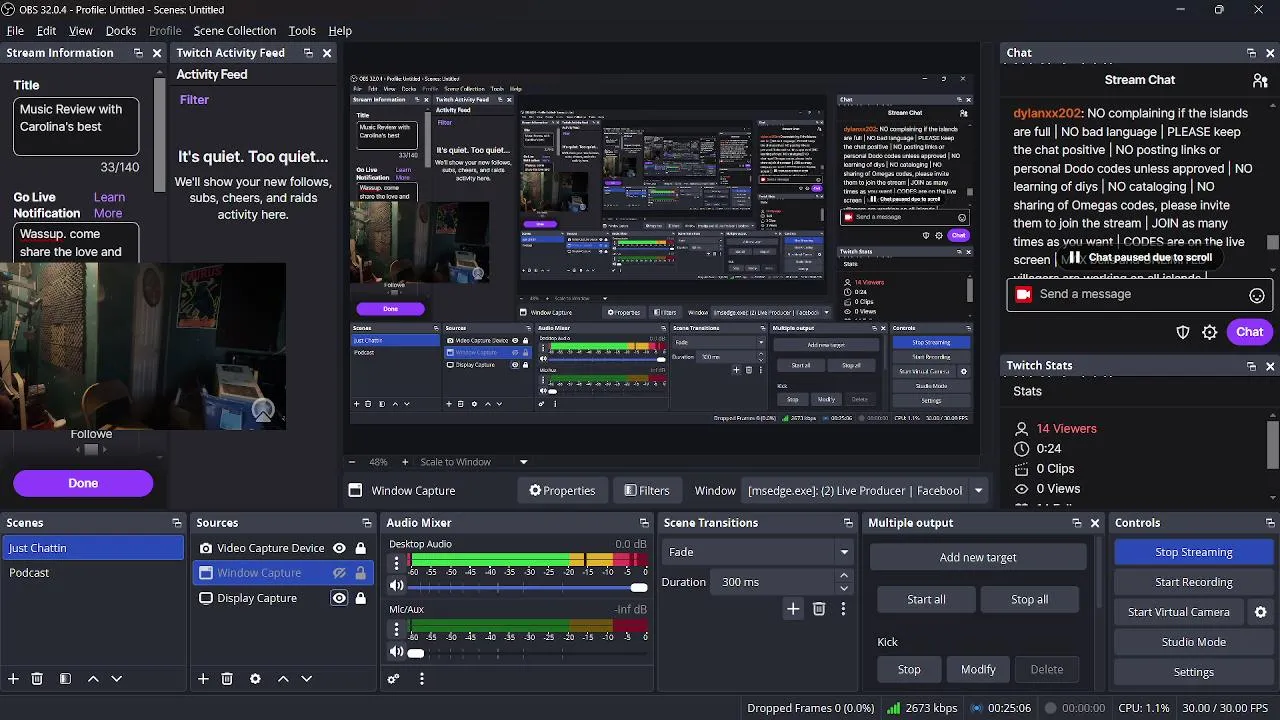The width and height of the screenshot is (1280, 720).
Task: Click the chat shield mod icon
Action: coord(1183,332)
